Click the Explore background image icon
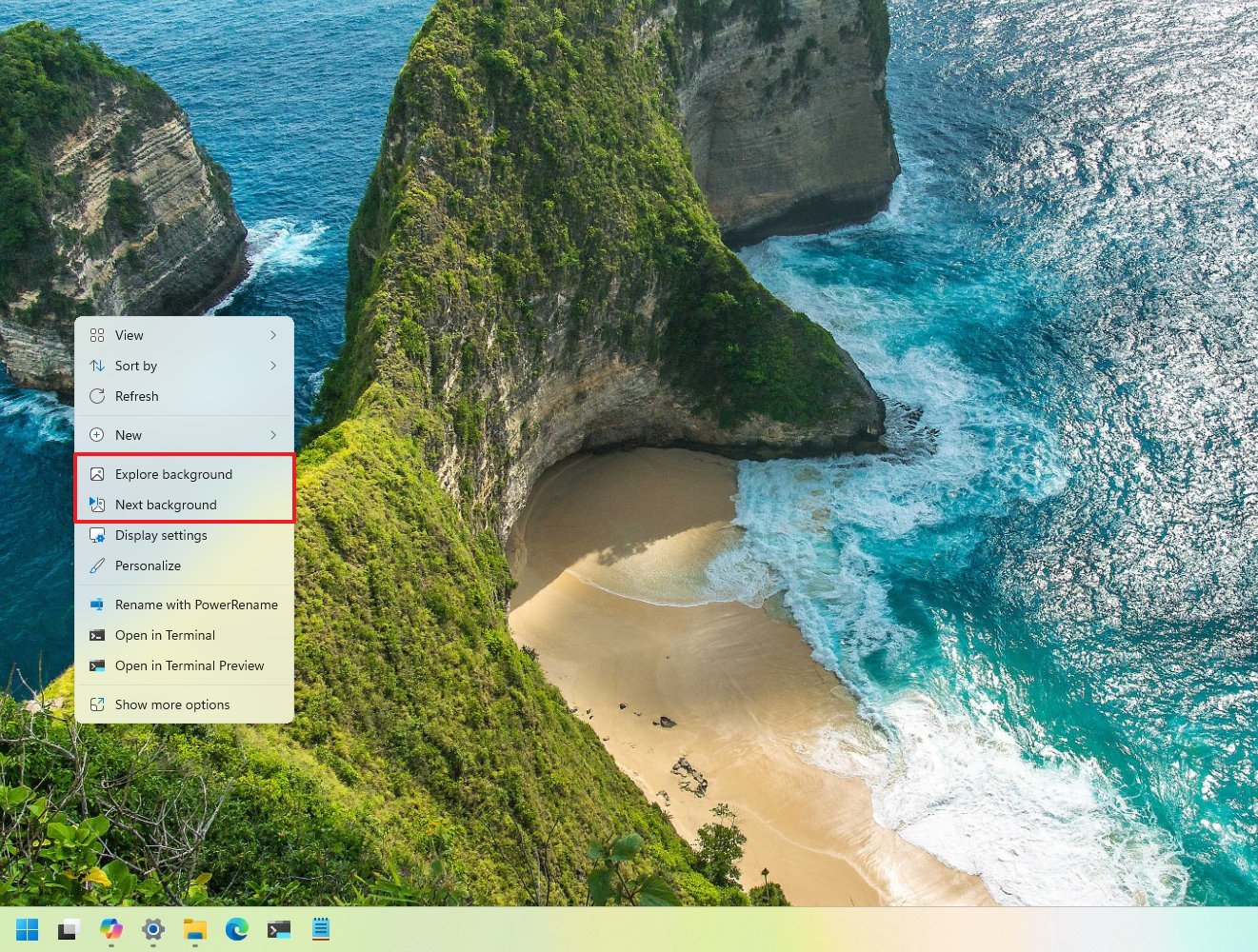Viewport: 1258px width, 952px height. click(x=98, y=473)
